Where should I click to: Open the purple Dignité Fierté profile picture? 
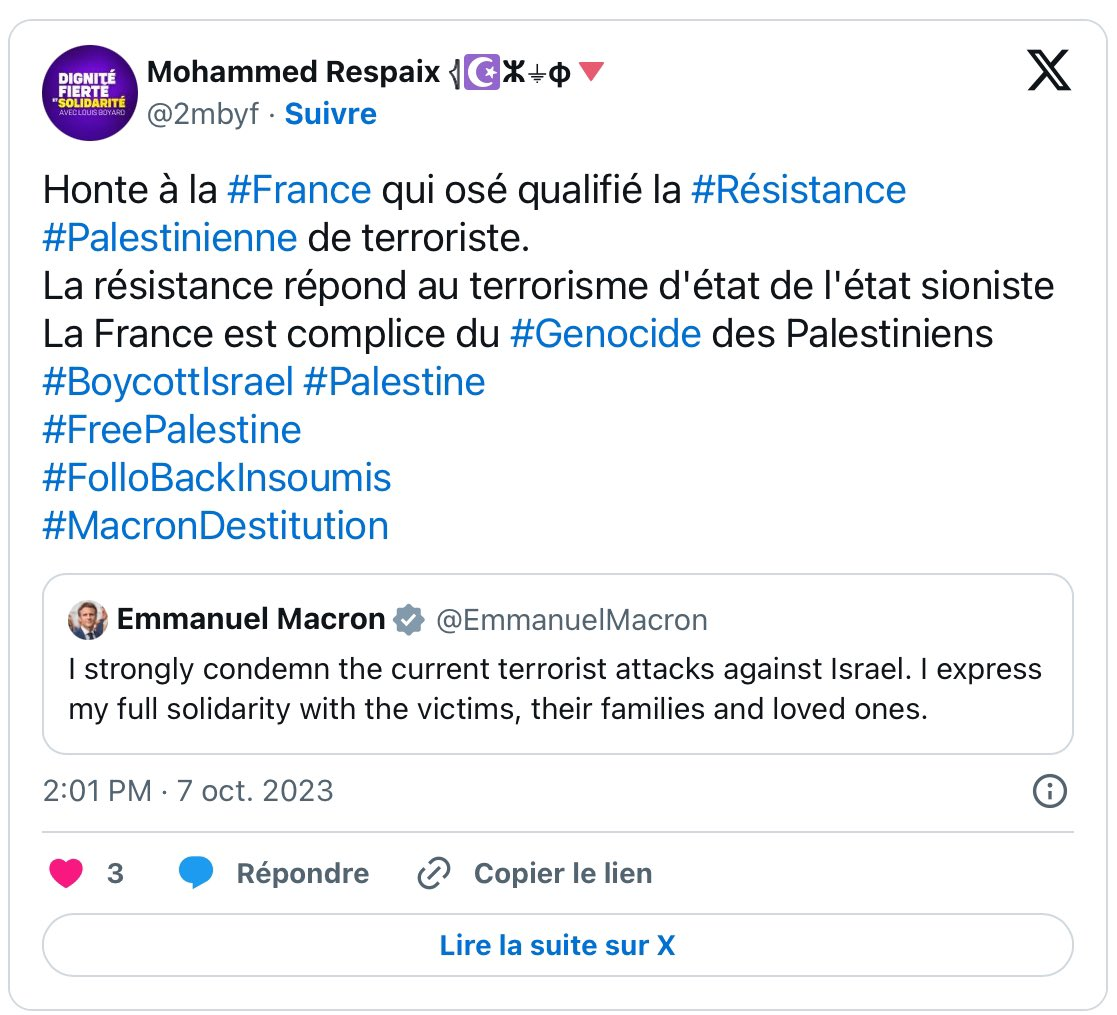click(x=89, y=93)
